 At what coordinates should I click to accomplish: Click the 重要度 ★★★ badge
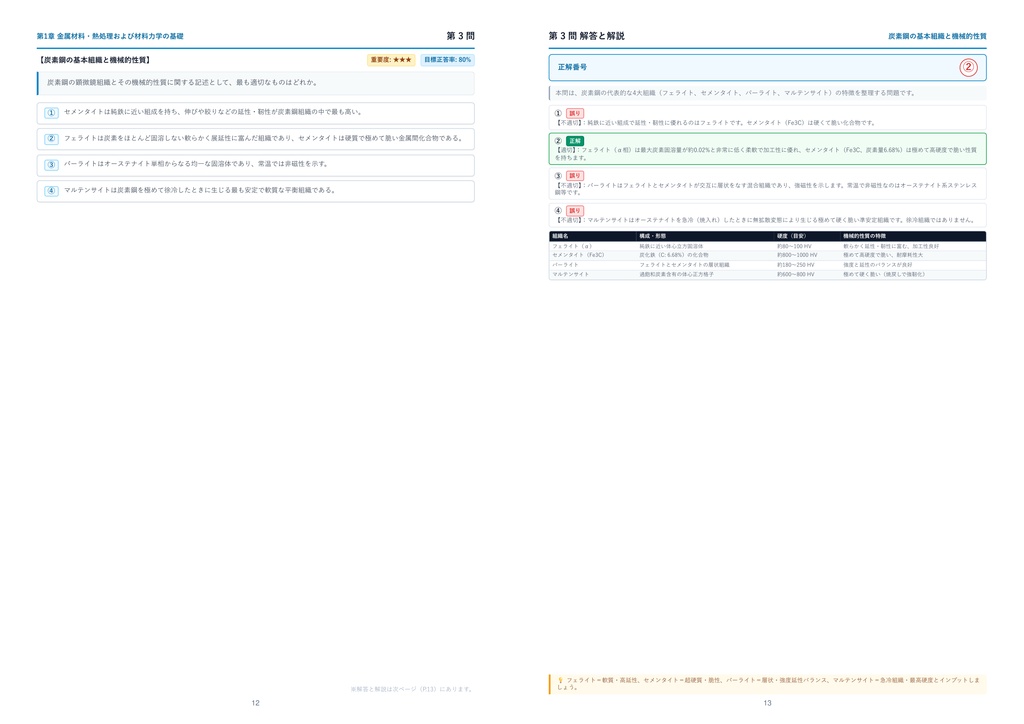pyautogui.click(x=391, y=60)
